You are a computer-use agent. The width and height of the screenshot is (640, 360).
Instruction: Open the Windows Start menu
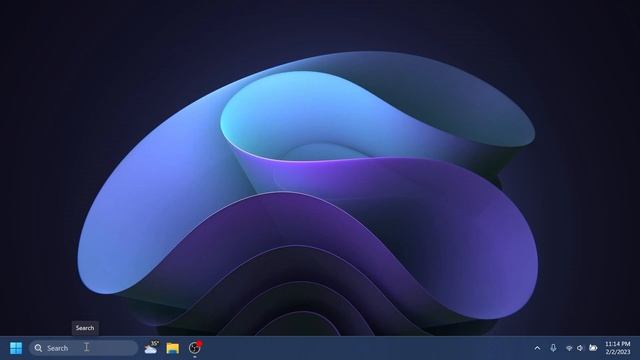point(16,348)
